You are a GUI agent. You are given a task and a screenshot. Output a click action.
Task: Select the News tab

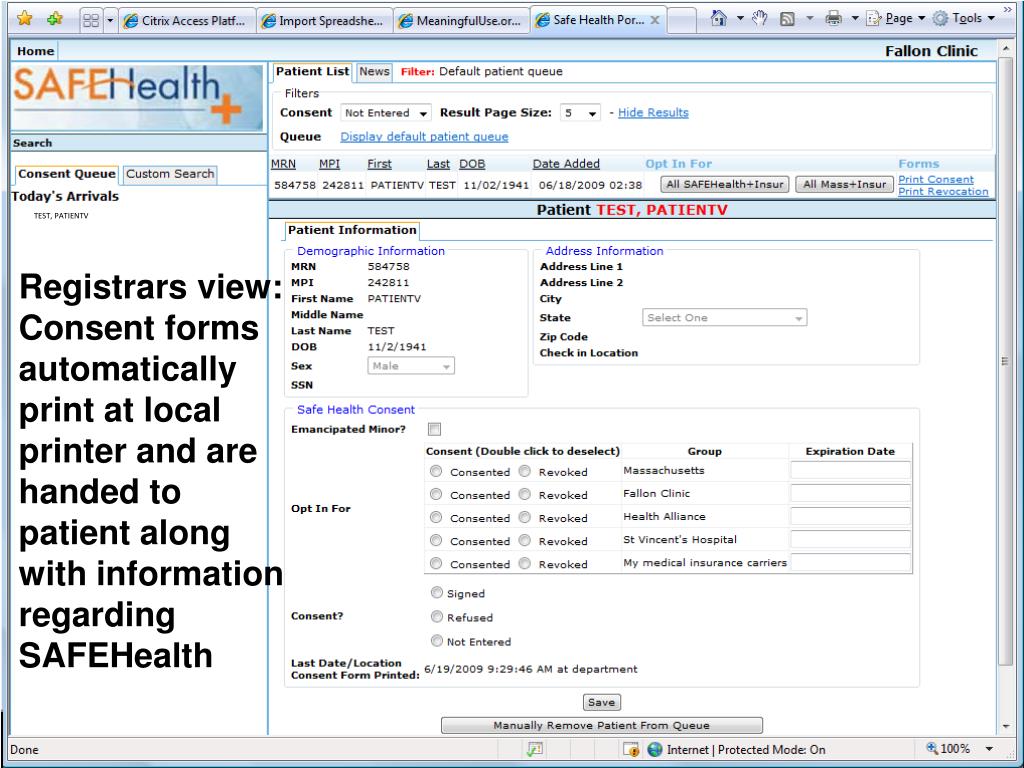point(374,71)
